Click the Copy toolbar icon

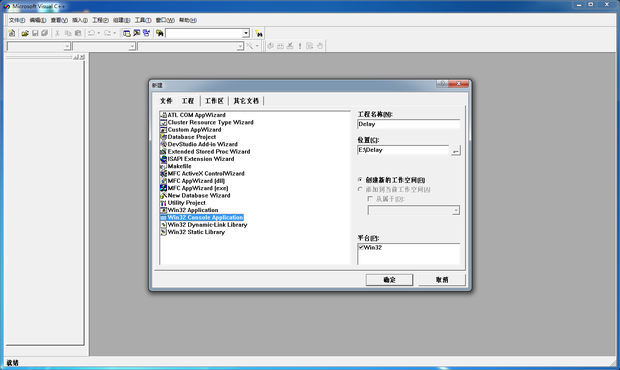[x=68, y=33]
